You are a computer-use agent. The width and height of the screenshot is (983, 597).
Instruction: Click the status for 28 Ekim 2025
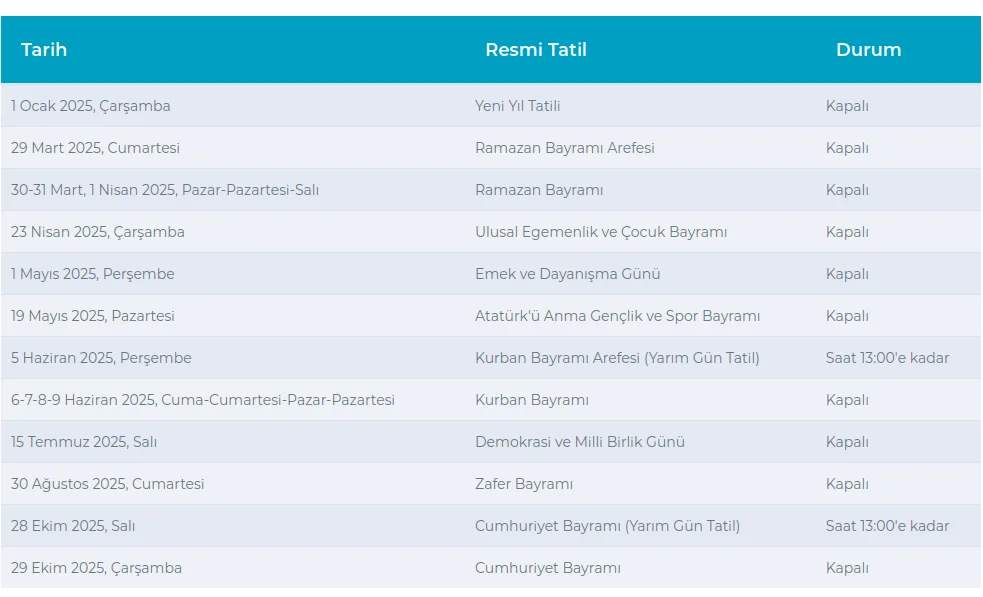pos(887,526)
